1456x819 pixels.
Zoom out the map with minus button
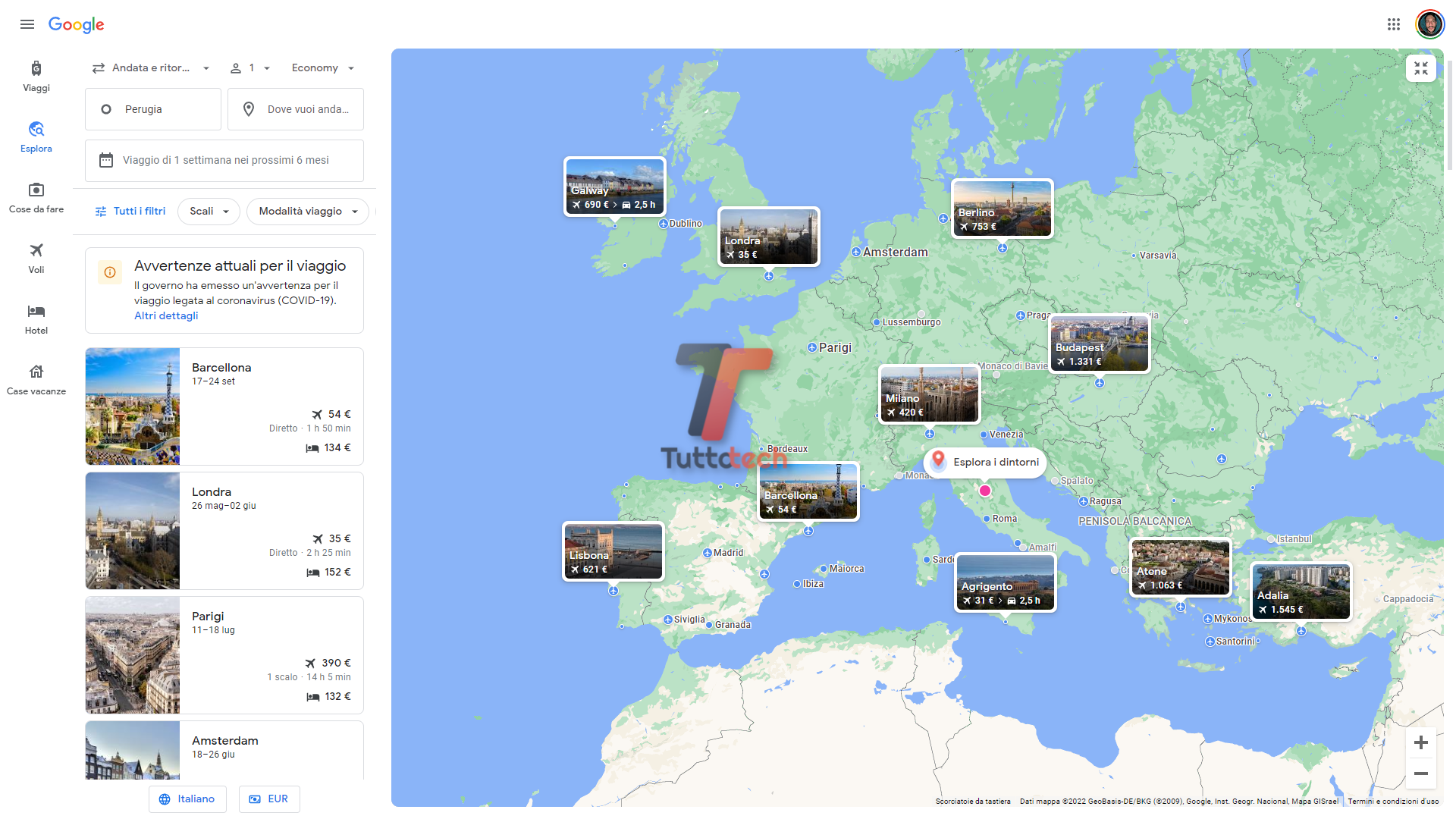[1420, 773]
